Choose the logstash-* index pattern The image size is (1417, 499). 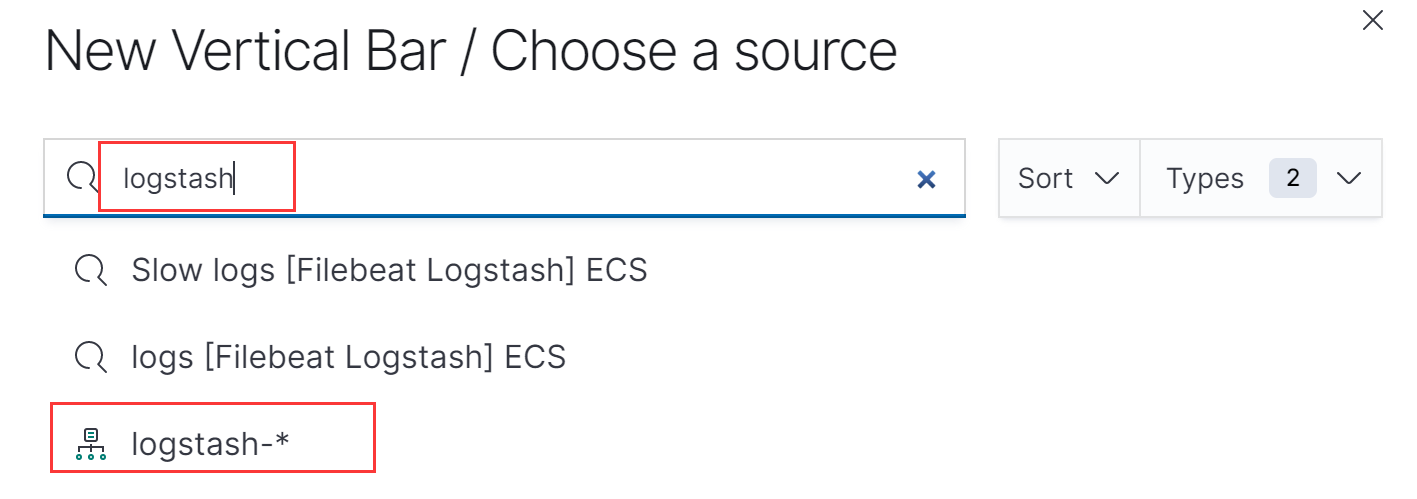(211, 444)
